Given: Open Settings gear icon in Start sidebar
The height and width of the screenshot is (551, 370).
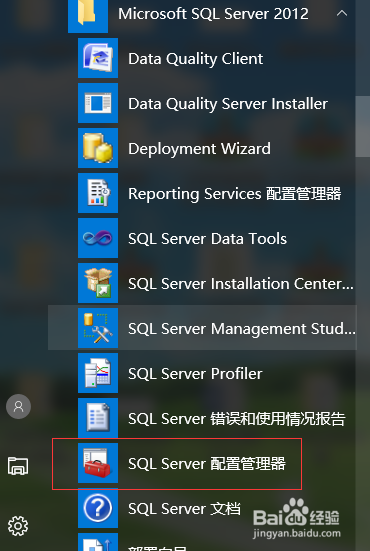Looking at the screenshot, I should pyautogui.click(x=18, y=526).
